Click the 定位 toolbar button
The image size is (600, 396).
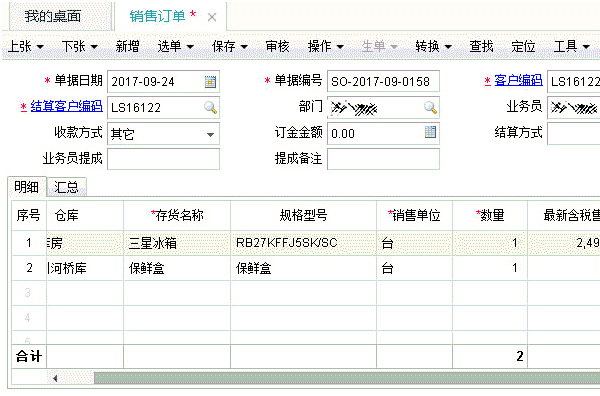pyautogui.click(x=523, y=47)
